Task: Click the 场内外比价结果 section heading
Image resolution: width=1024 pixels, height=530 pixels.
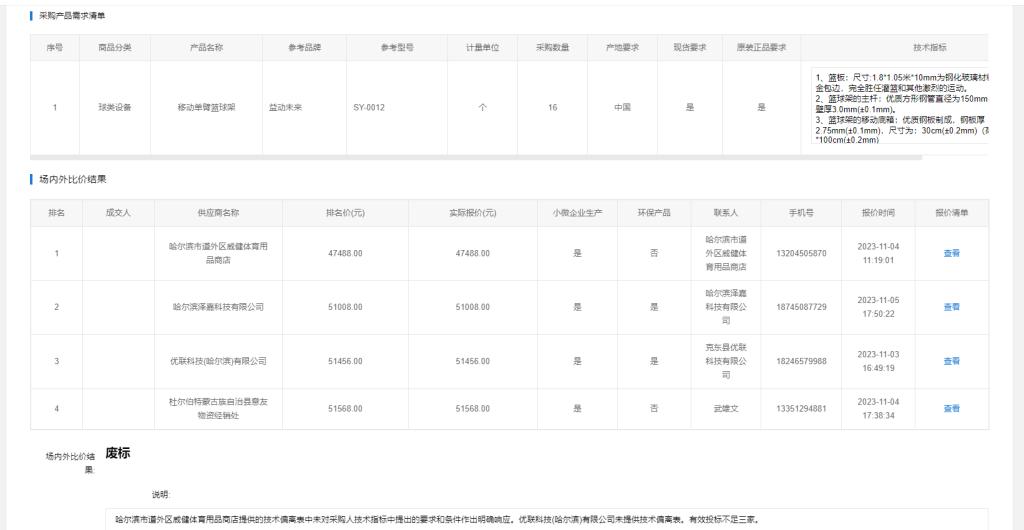Action: click(72, 179)
